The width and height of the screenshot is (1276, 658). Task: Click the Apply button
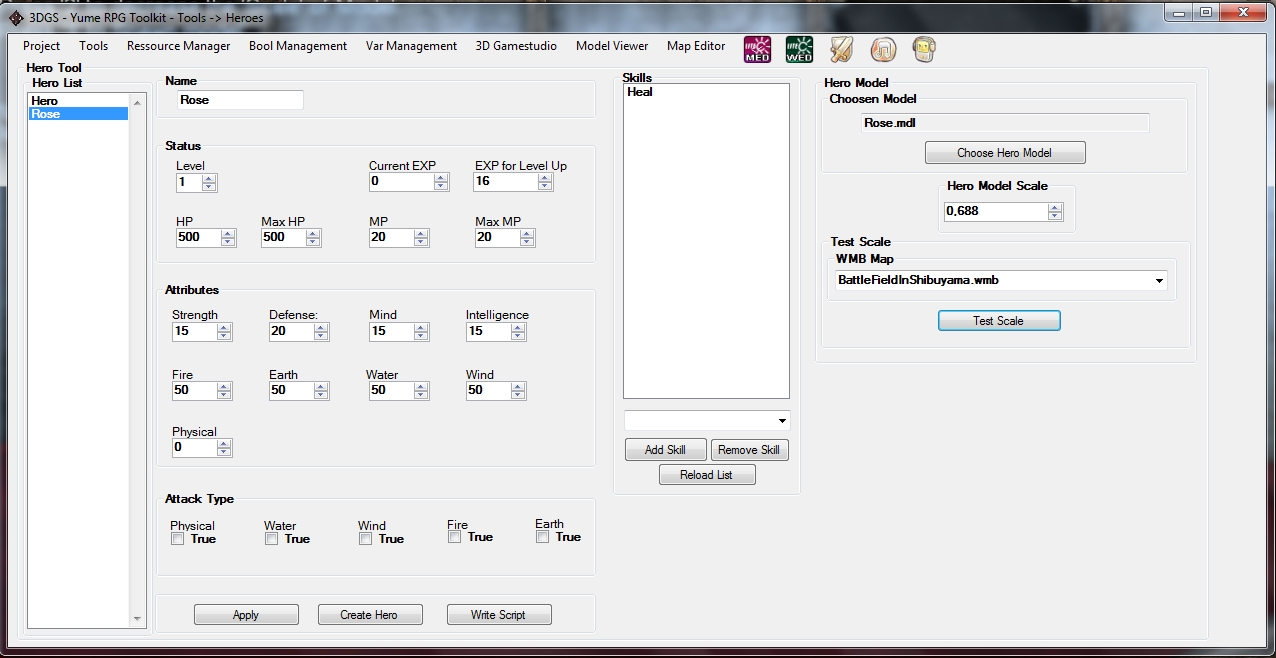click(x=246, y=615)
